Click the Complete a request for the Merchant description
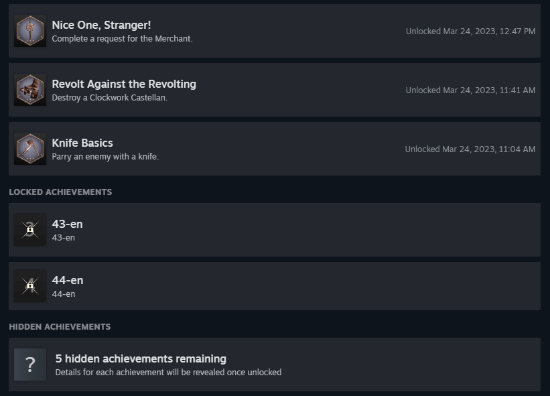This screenshot has height=396, width=550. point(122,39)
